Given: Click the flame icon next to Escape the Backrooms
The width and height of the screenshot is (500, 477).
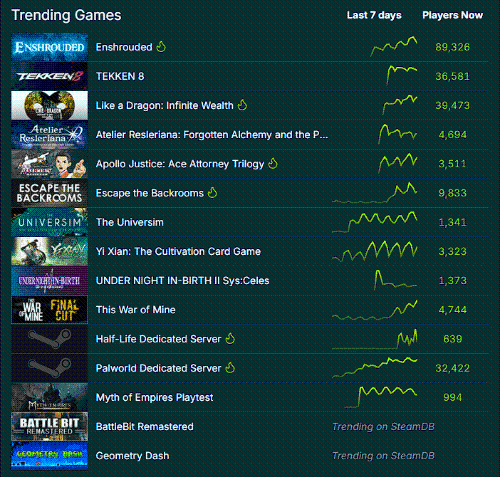Looking at the screenshot, I should [212, 193].
